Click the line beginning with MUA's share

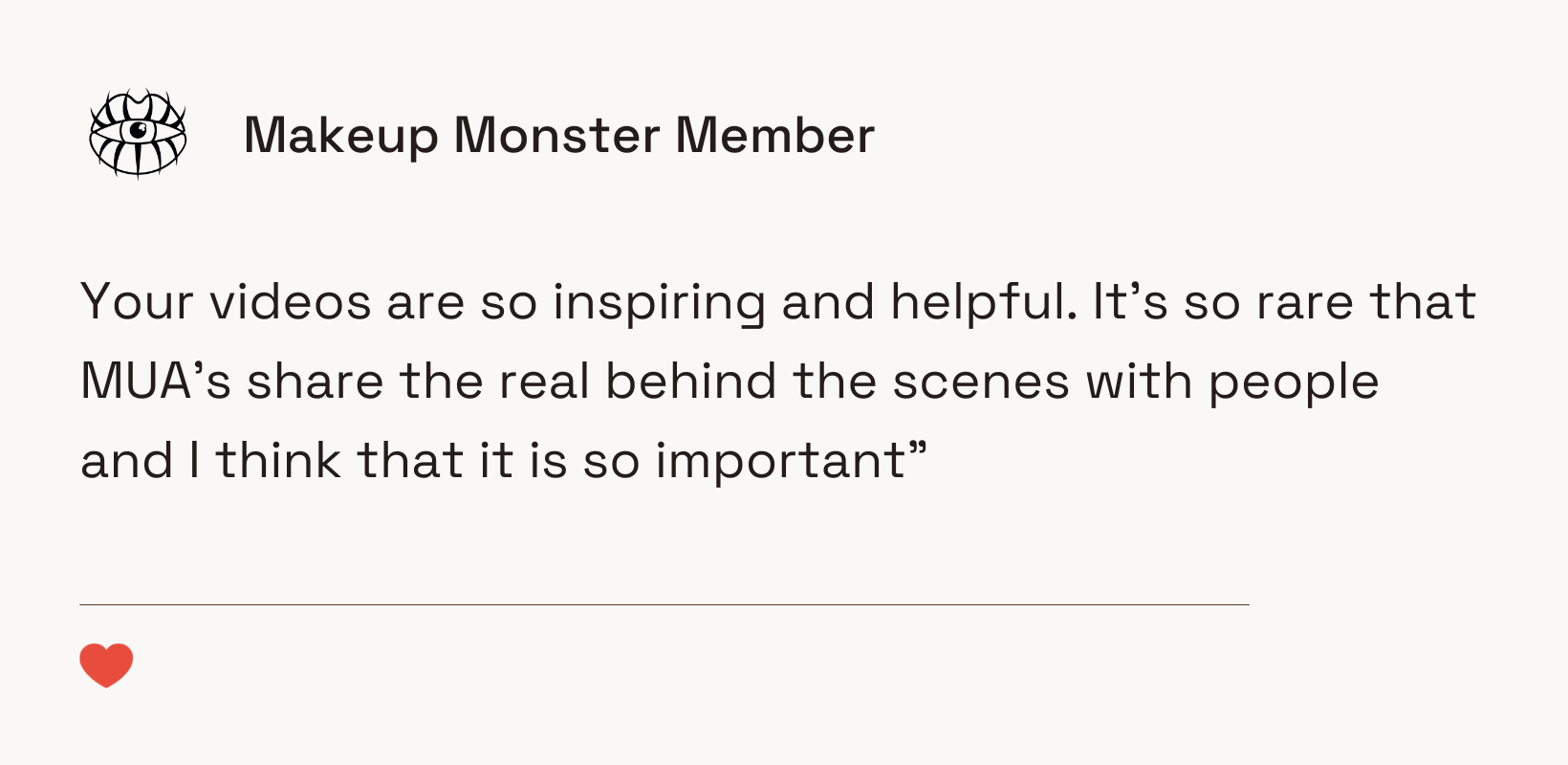[x=730, y=382]
